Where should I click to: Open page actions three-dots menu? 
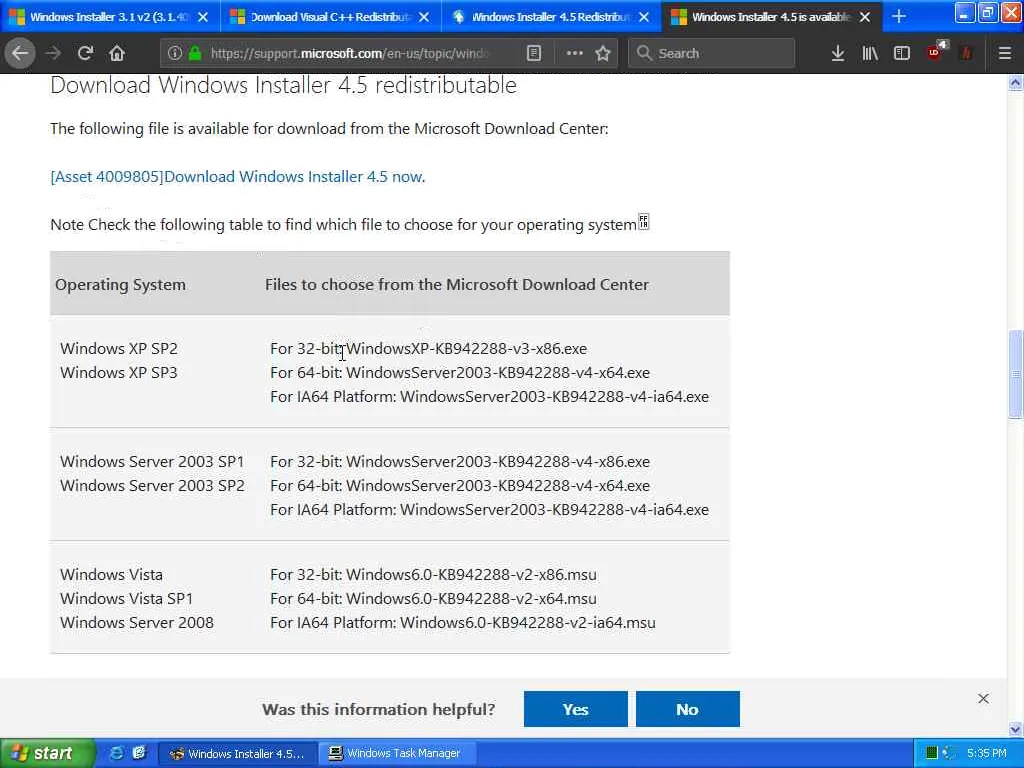coord(574,54)
